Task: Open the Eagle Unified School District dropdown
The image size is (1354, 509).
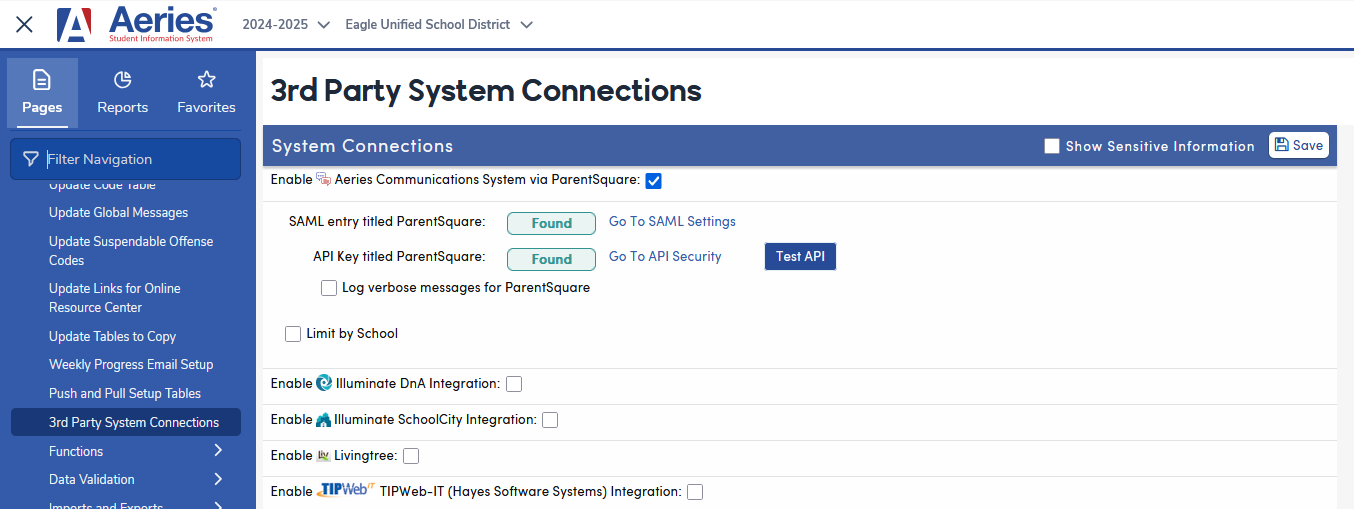Action: (439, 24)
